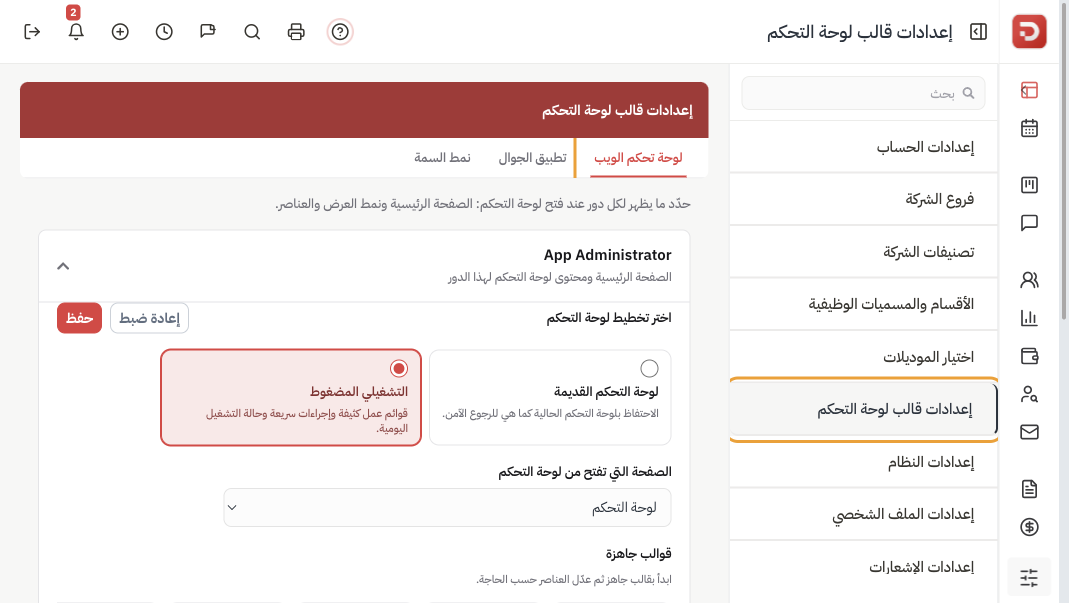The height and width of the screenshot is (603, 1069).
Task: Open the mail envelope icon
Action: tap(1029, 432)
